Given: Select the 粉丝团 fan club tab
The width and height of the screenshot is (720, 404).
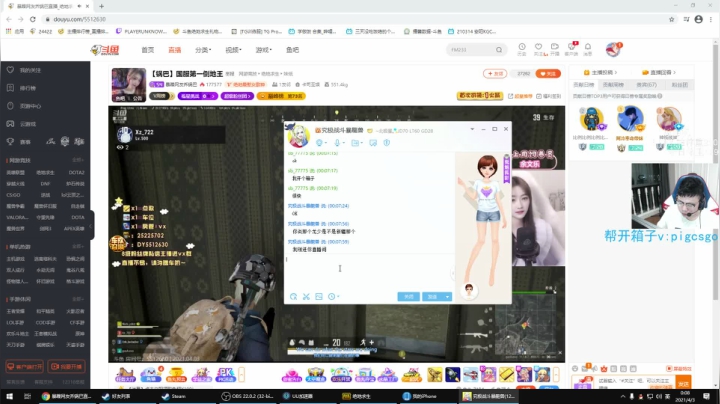Looking at the screenshot, I should [680, 85].
